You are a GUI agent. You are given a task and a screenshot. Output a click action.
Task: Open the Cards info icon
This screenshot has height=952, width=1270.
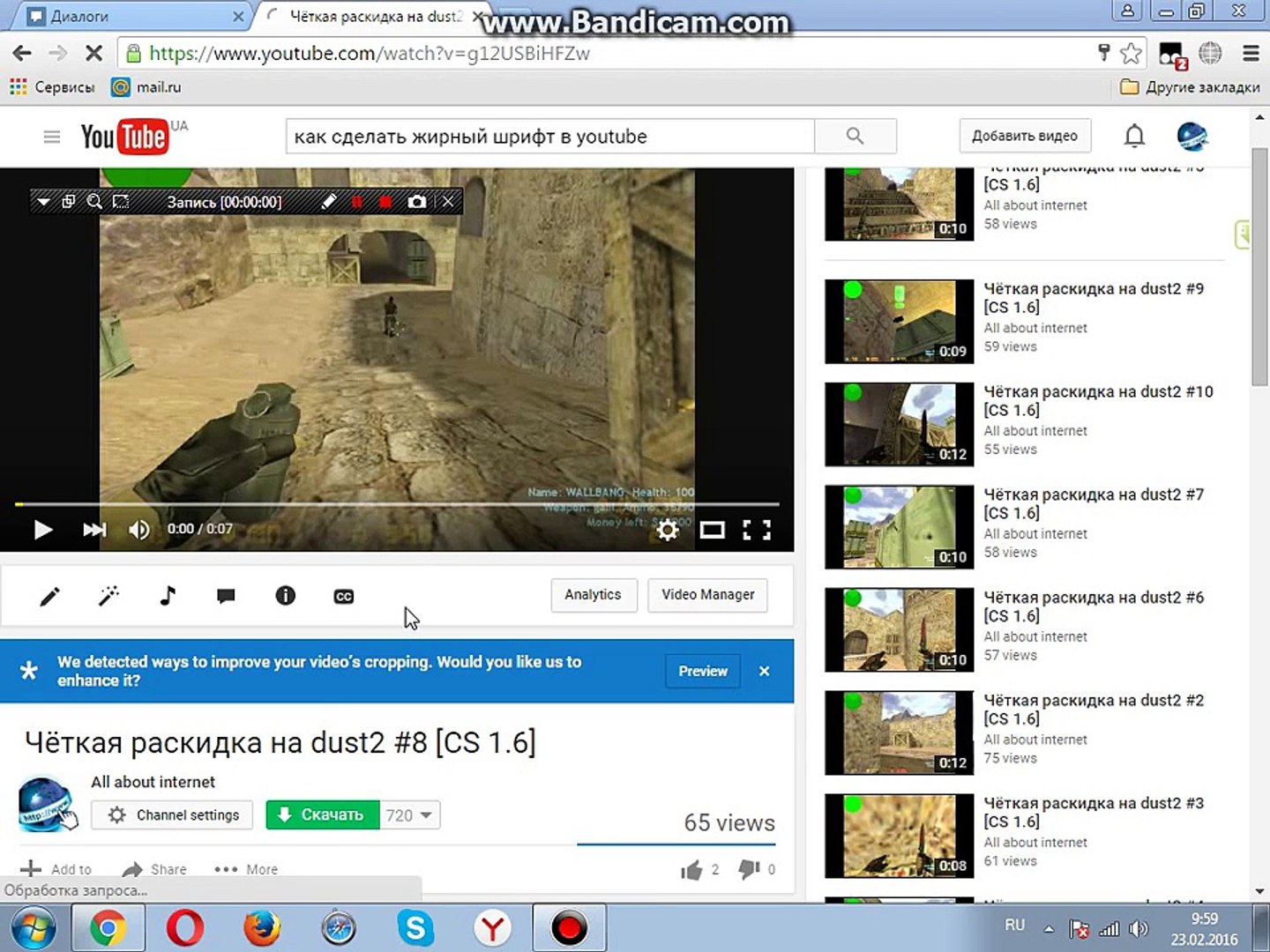285,596
